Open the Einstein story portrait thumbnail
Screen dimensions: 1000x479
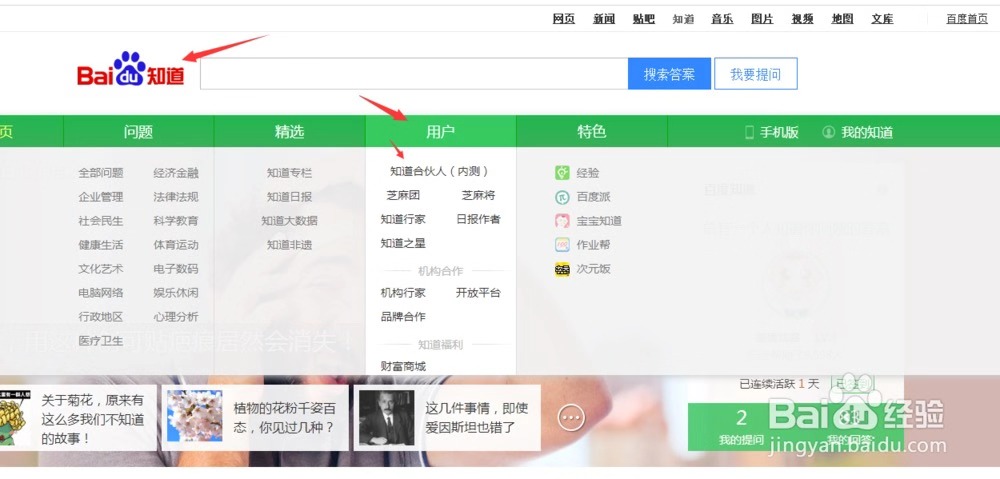[x=386, y=418]
